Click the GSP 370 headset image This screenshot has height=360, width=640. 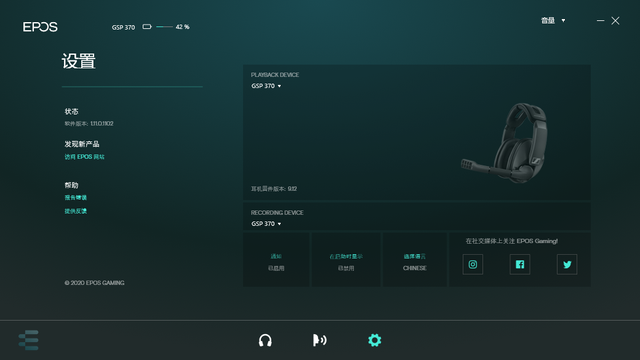(x=504, y=143)
